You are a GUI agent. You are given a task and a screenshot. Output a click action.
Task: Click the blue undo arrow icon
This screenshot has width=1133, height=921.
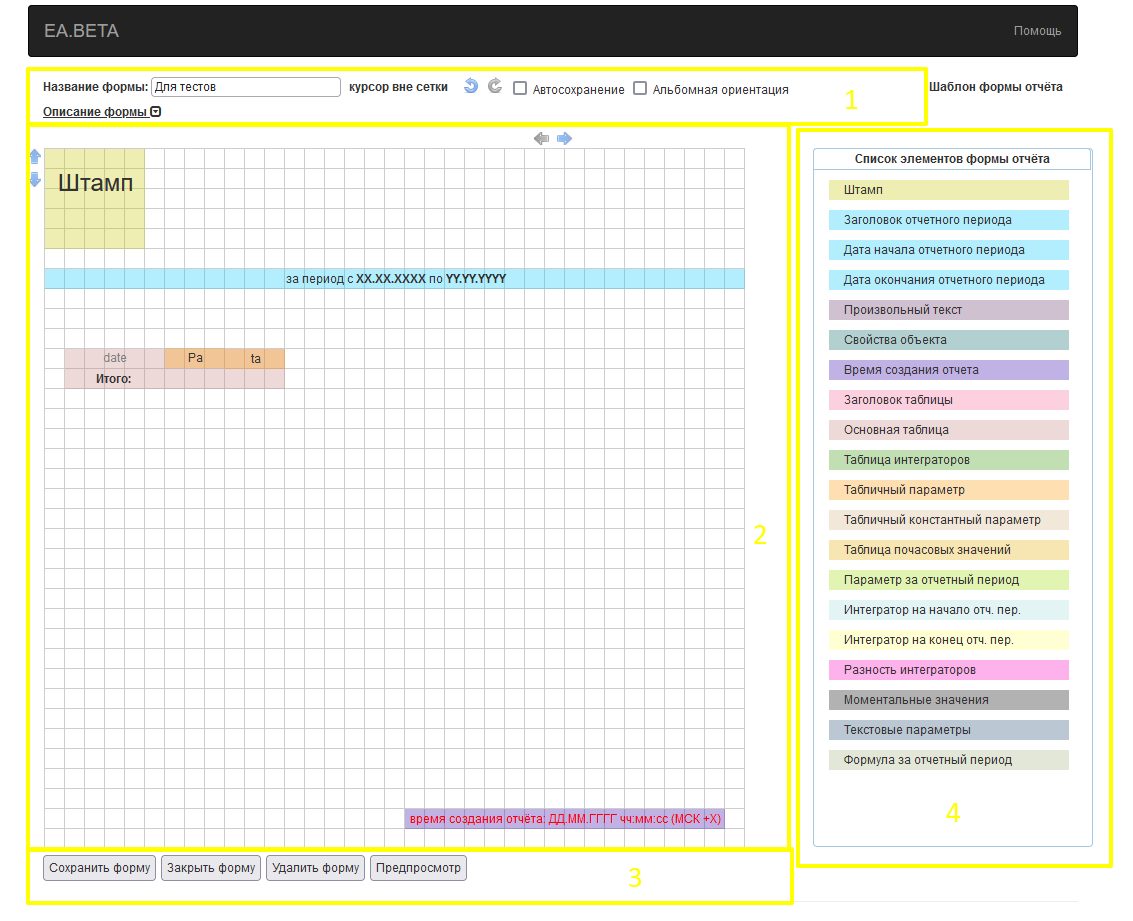pos(471,87)
